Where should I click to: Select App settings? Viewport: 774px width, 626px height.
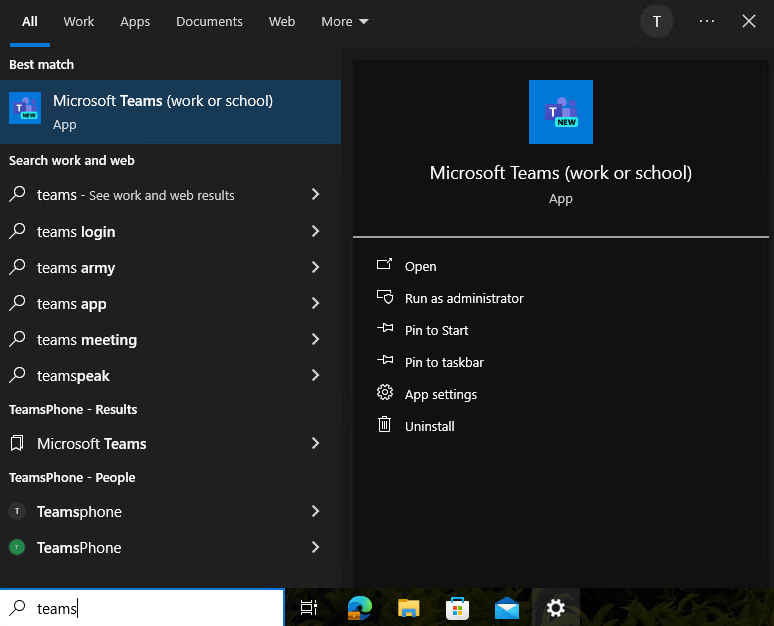[441, 394]
